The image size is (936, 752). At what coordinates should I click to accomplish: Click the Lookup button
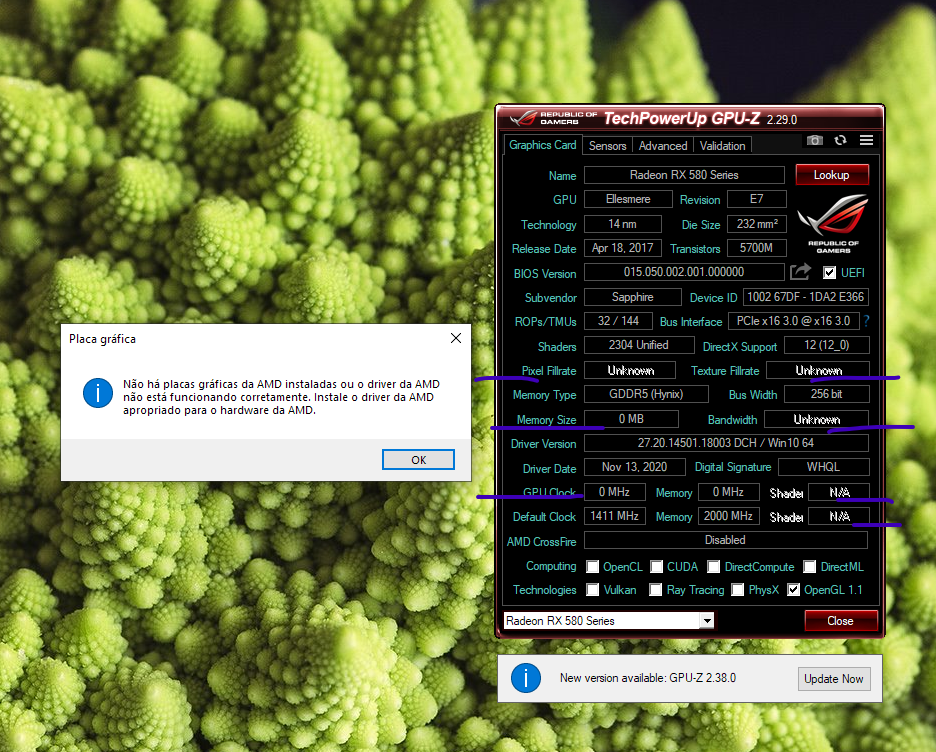click(832, 175)
